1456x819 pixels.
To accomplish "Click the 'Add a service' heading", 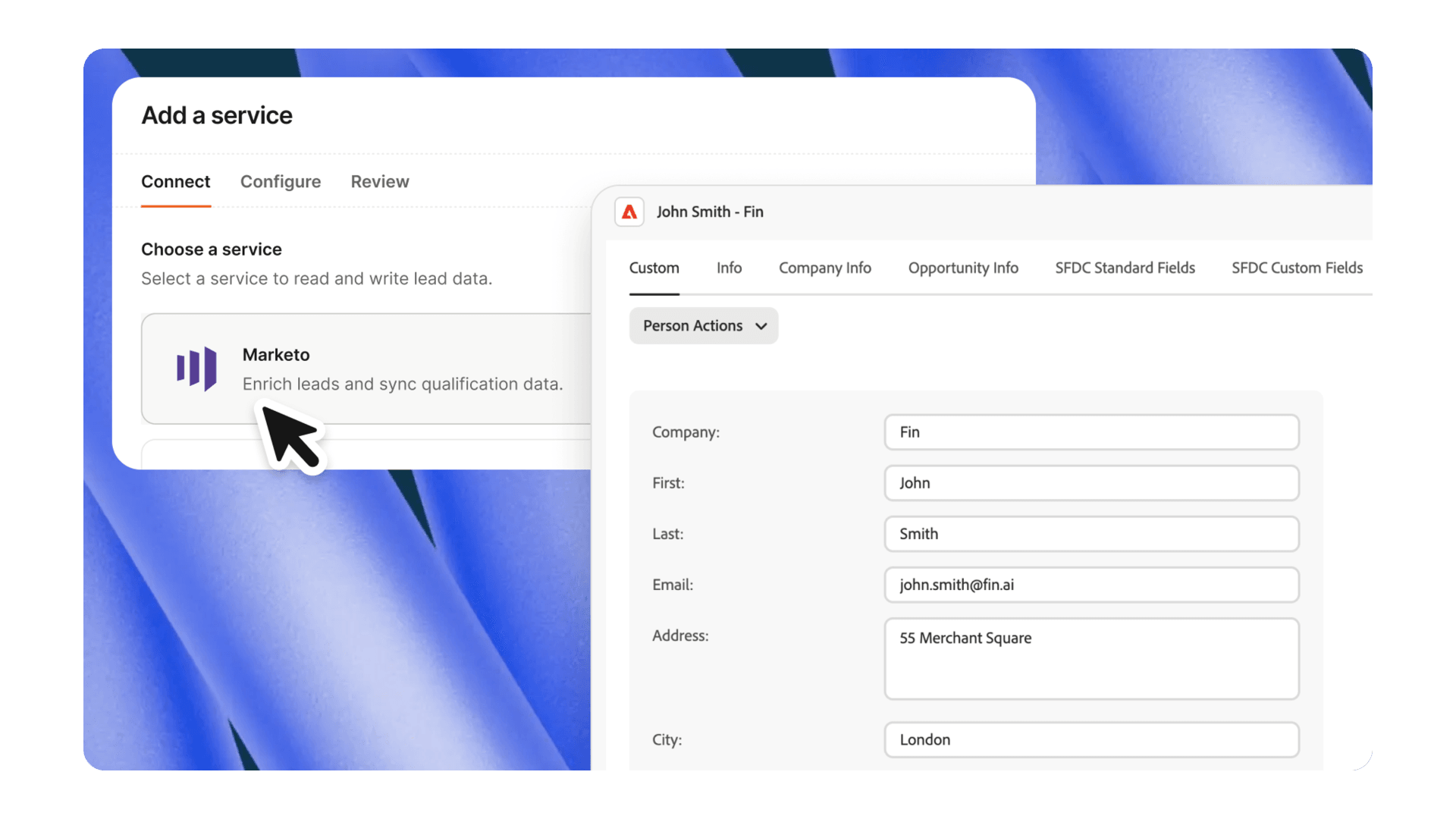I will (x=217, y=115).
